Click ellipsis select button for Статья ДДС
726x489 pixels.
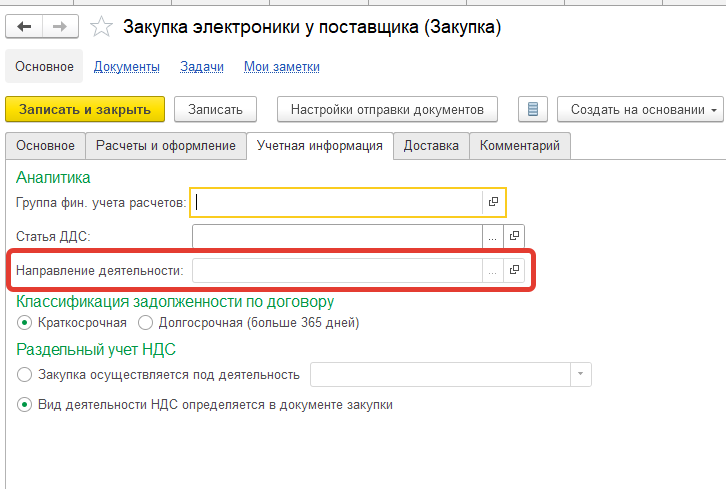pyautogui.click(x=492, y=236)
